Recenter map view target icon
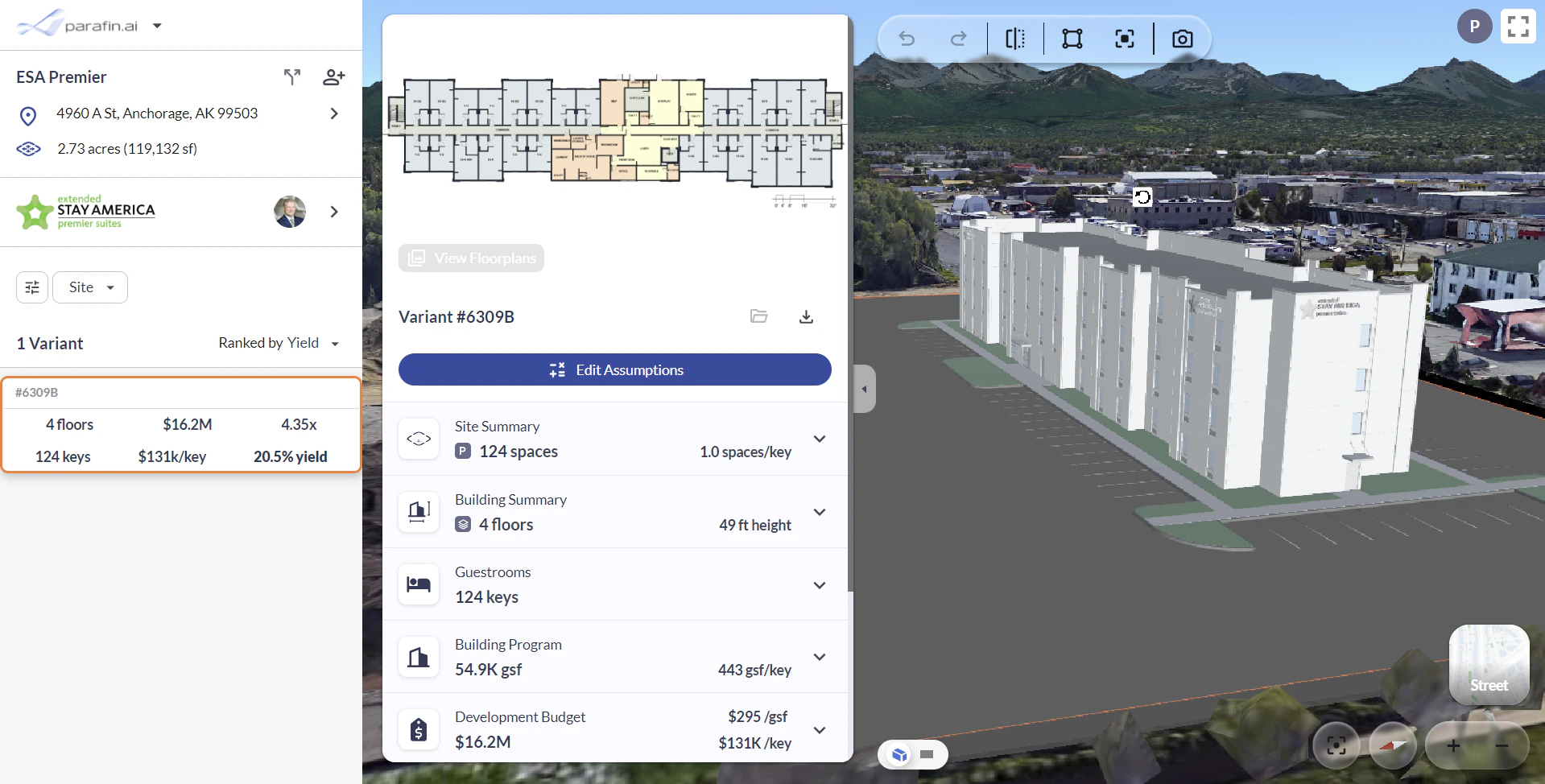1545x784 pixels. click(x=1336, y=745)
